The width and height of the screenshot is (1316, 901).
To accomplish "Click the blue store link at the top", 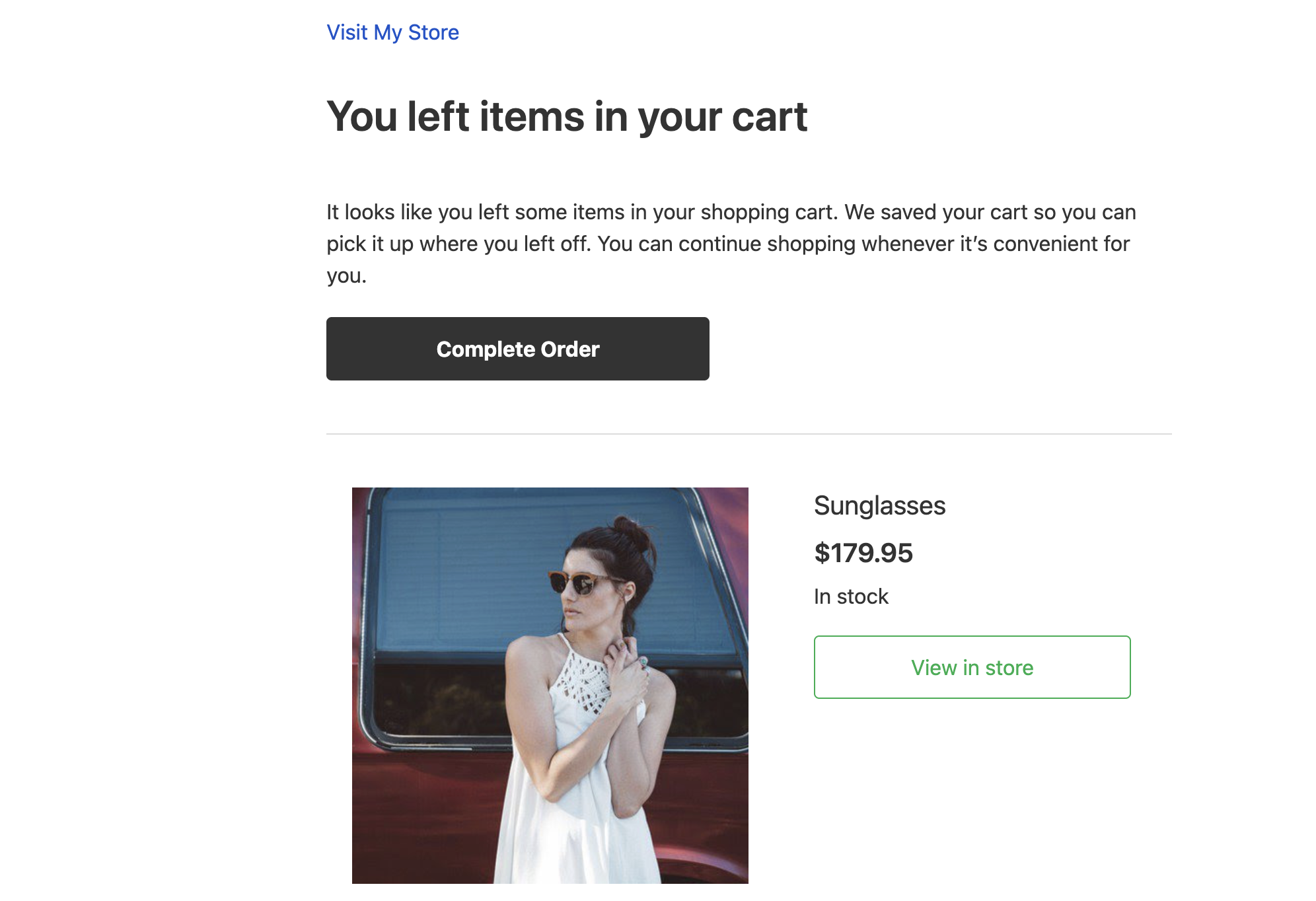I will pos(392,32).
